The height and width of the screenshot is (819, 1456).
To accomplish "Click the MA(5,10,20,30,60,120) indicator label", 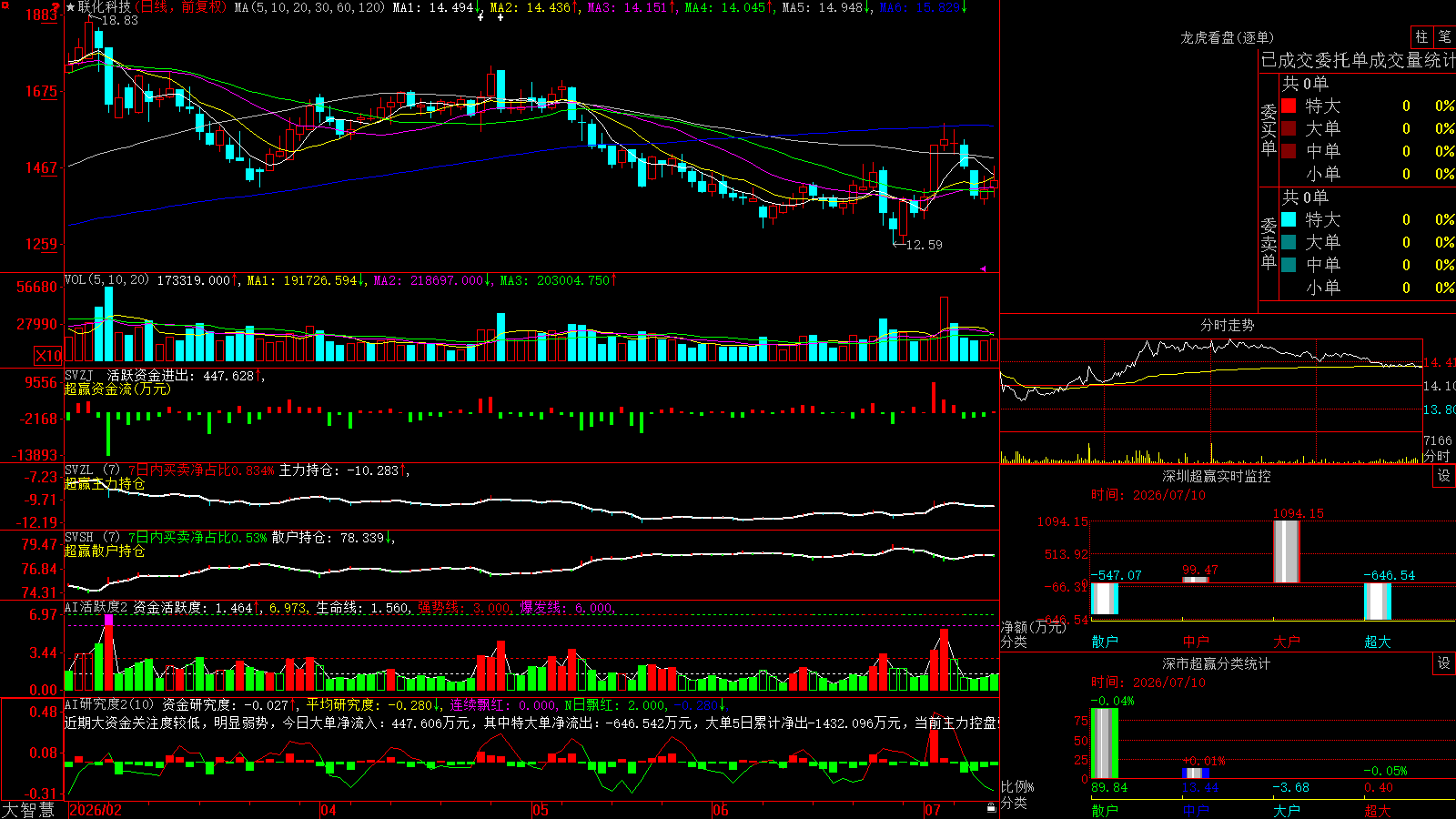I will pyautogui.click(x=310, y=7).
